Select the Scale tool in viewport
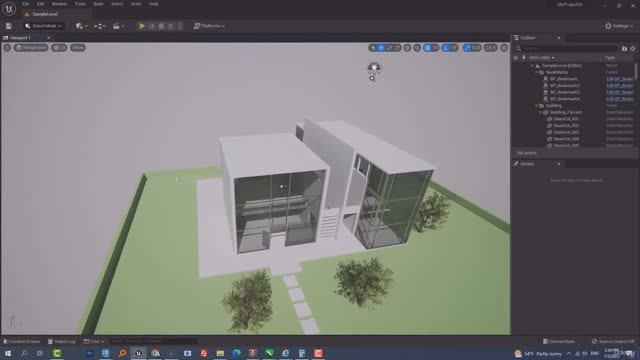Image resolution: width=640 pixels, height=360 pixels. tap(398, 48)
